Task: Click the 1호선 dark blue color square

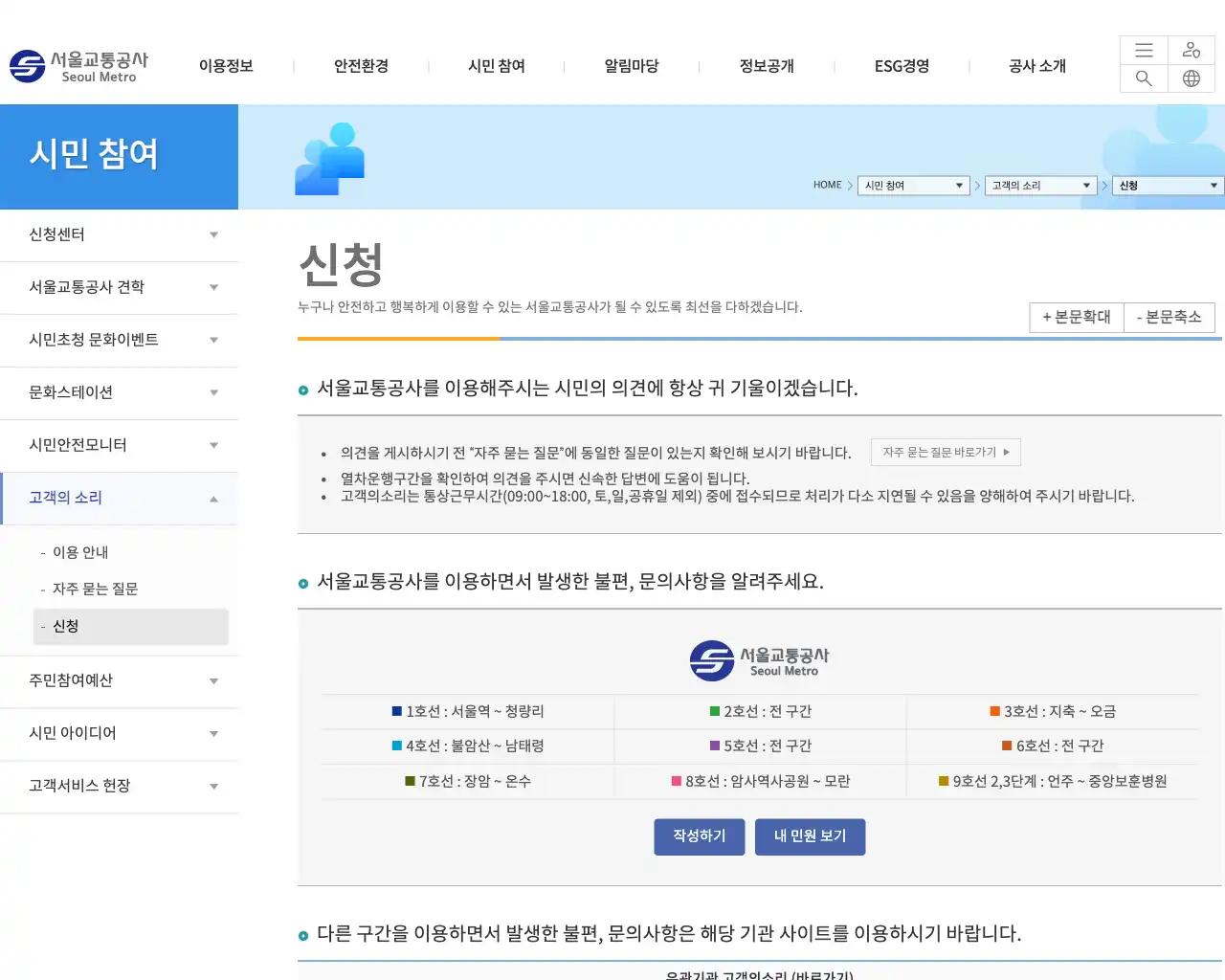Action: point(397,711)
